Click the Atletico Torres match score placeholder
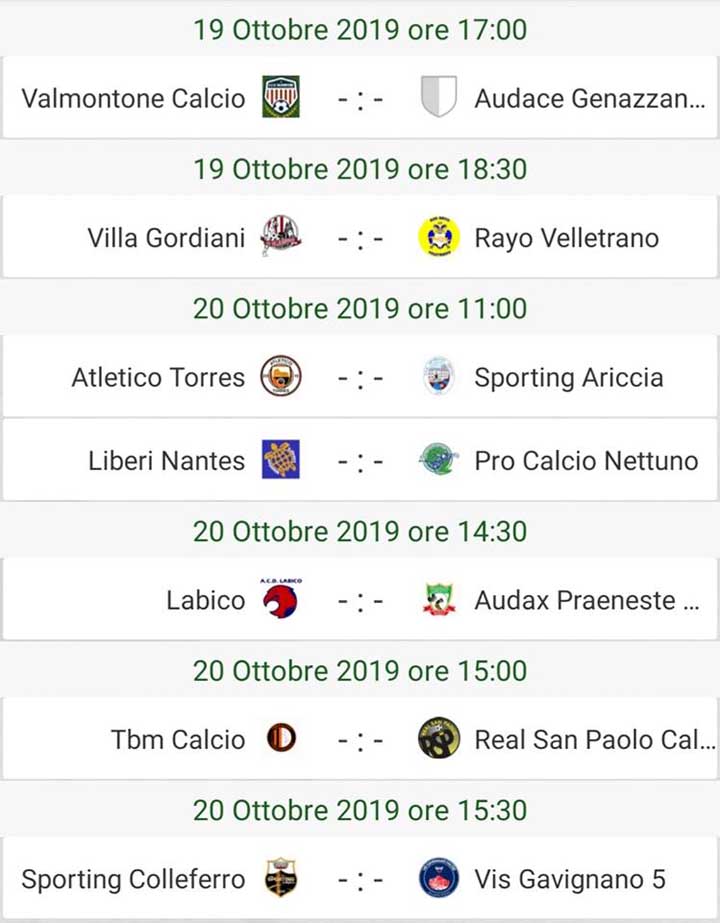The height and width of the screenshot is (923, 720). point(360,378)
